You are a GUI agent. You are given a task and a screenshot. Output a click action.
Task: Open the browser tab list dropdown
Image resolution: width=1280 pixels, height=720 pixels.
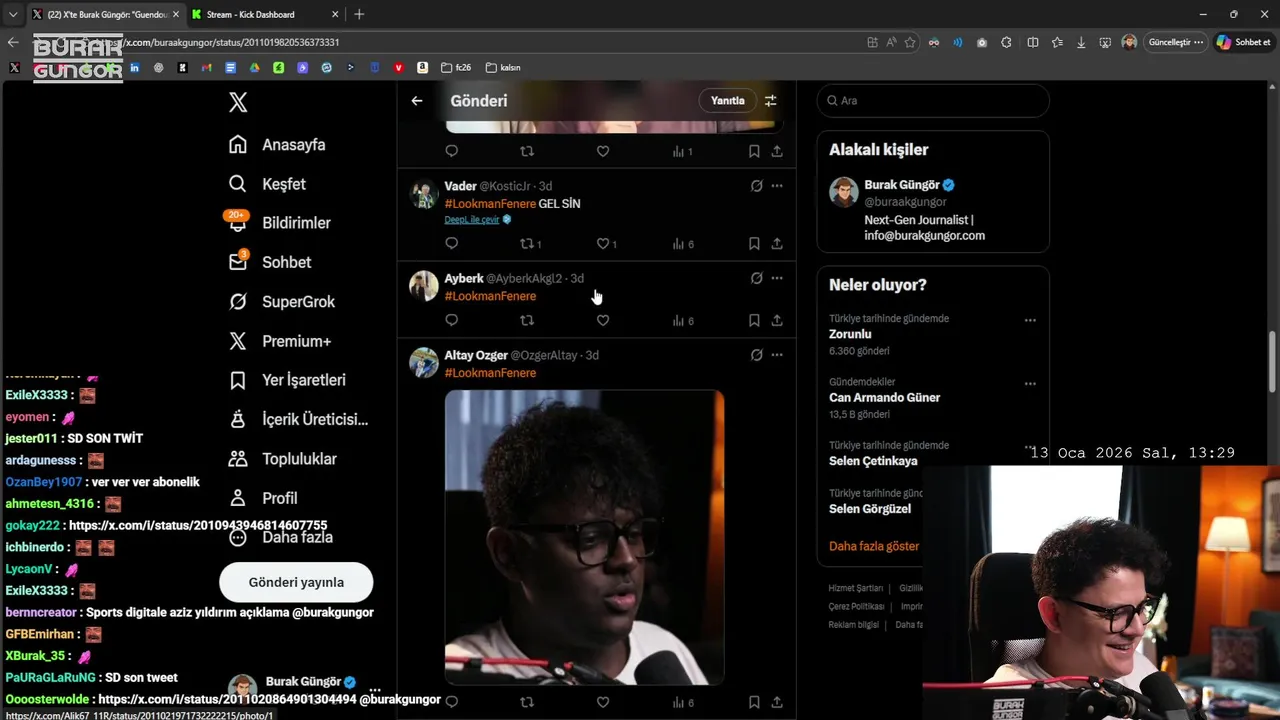coord(13,14)
